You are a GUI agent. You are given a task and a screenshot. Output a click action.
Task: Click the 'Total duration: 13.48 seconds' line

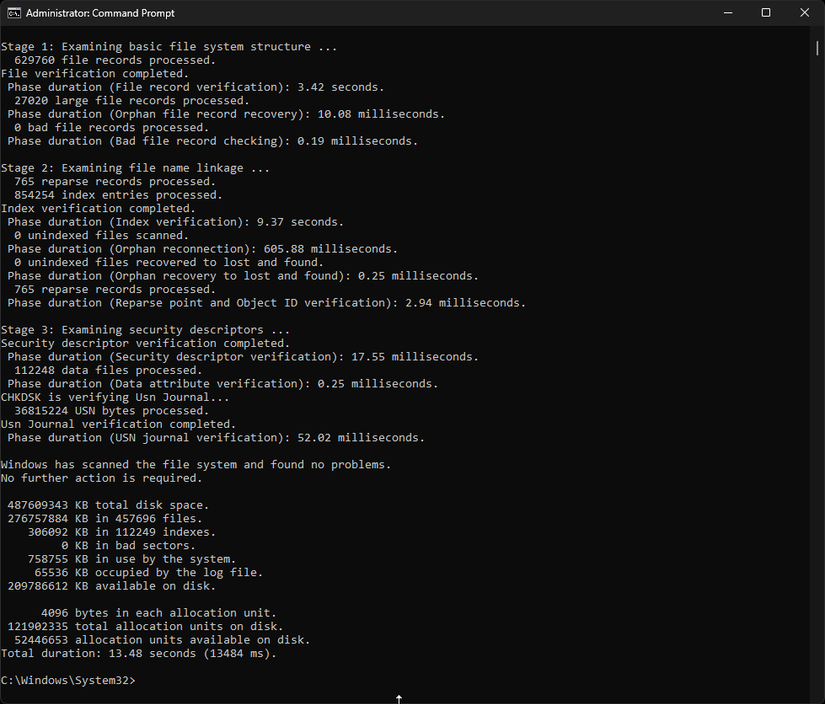pyautogui.click(x=138, y=653)
